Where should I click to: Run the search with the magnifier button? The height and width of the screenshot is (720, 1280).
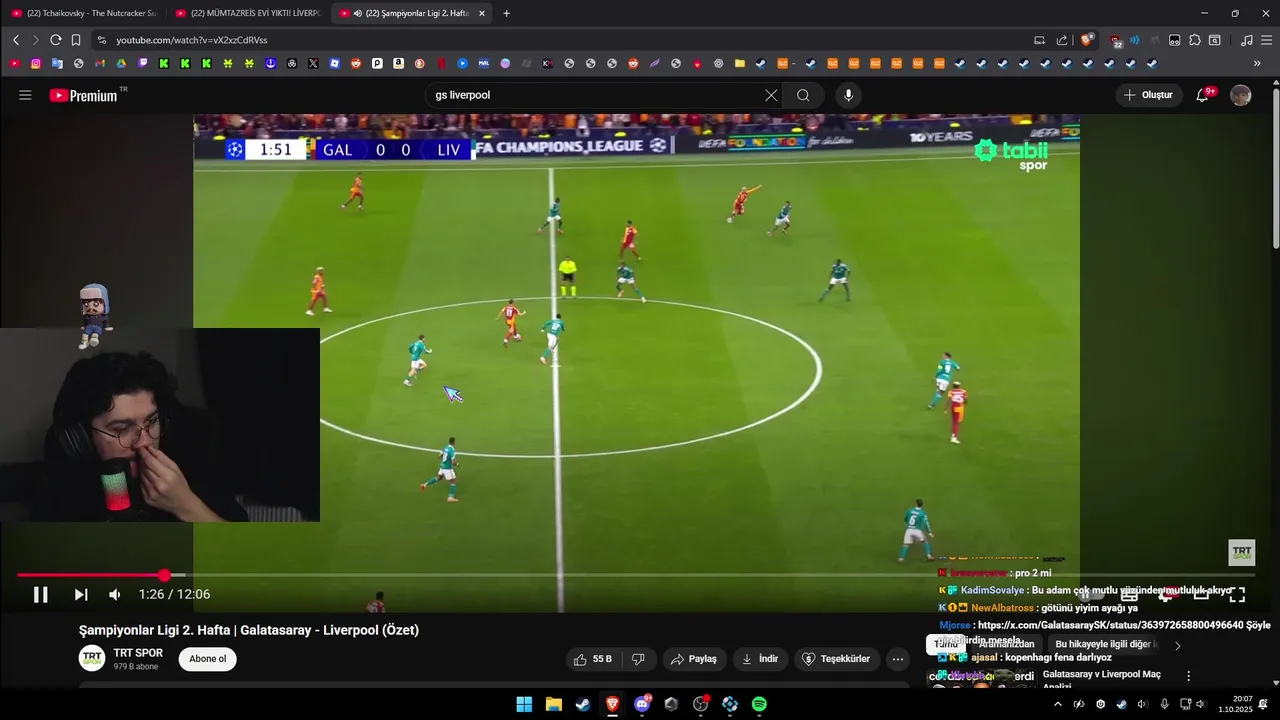(803, 95)
